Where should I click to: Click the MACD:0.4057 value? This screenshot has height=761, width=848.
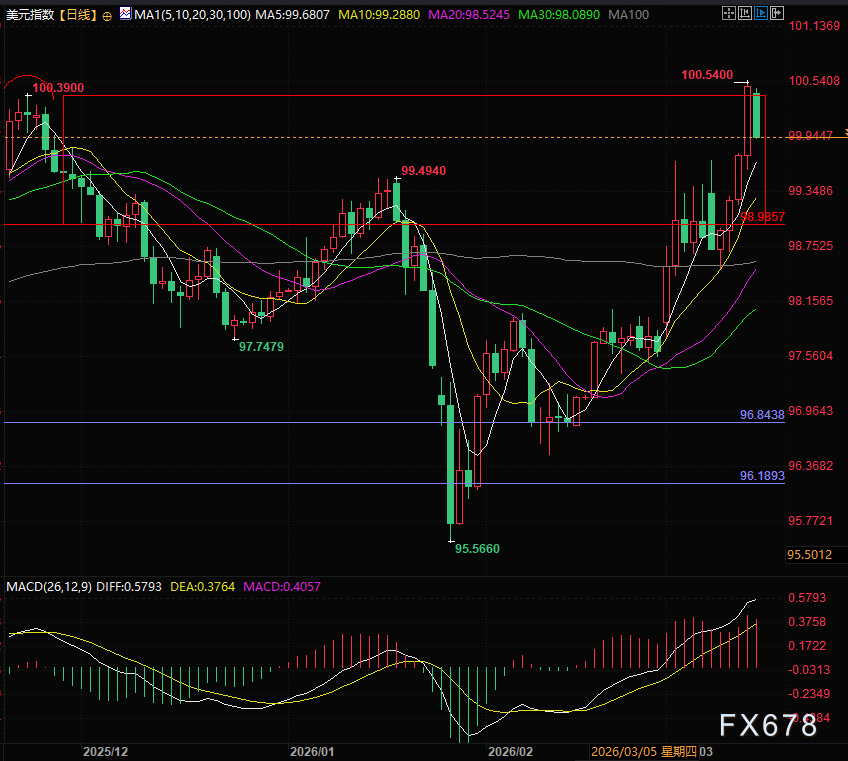pos(282,587)
